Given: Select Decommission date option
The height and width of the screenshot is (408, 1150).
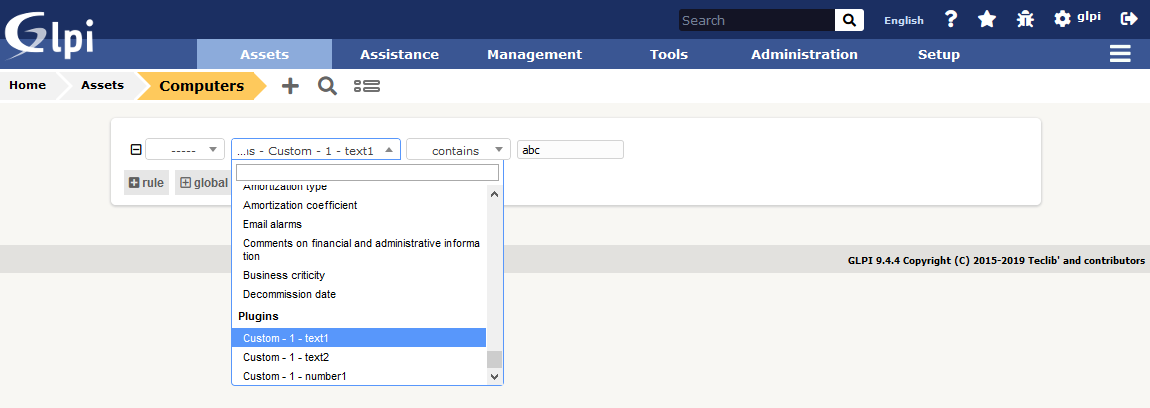Looking at the screenshot, I should [359, 294].
